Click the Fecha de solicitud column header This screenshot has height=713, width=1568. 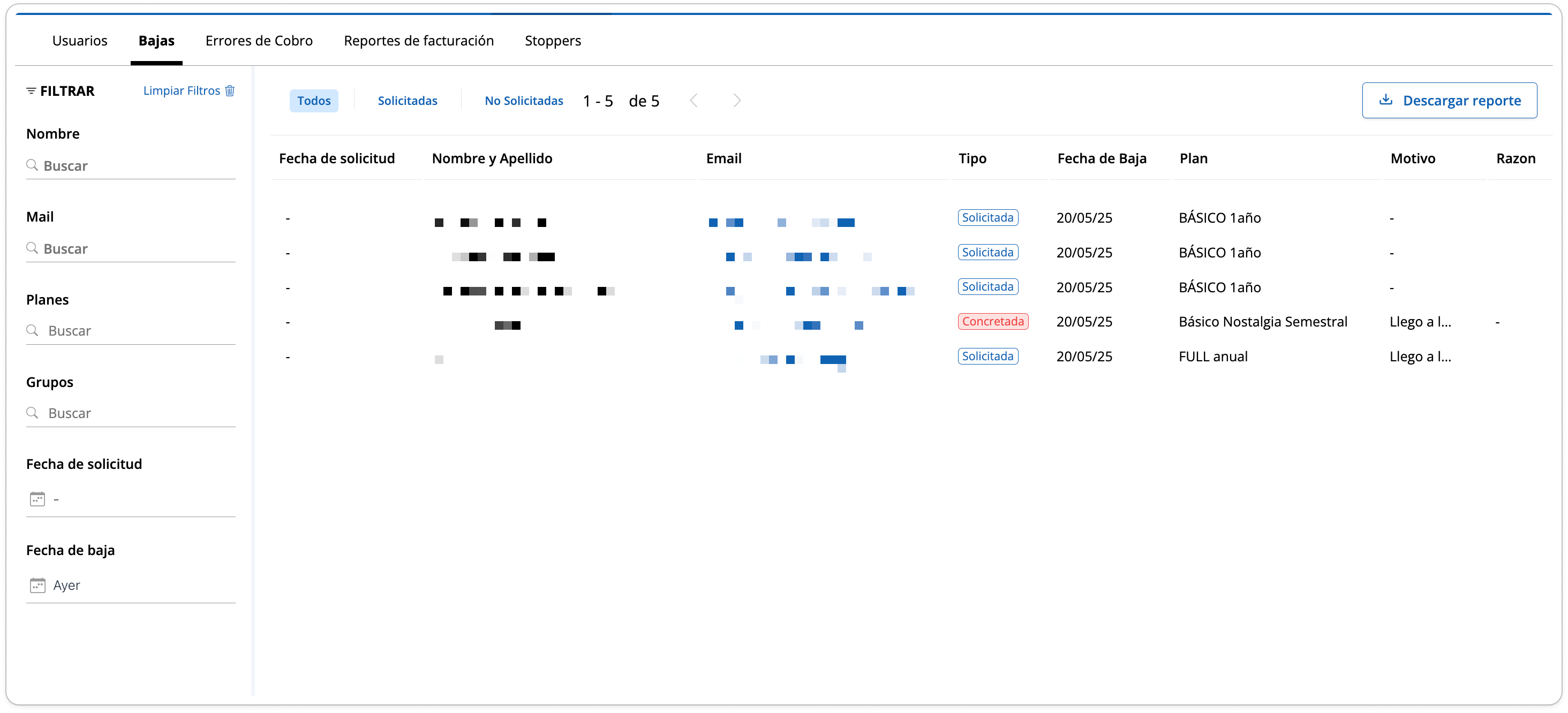coord(337,158)
